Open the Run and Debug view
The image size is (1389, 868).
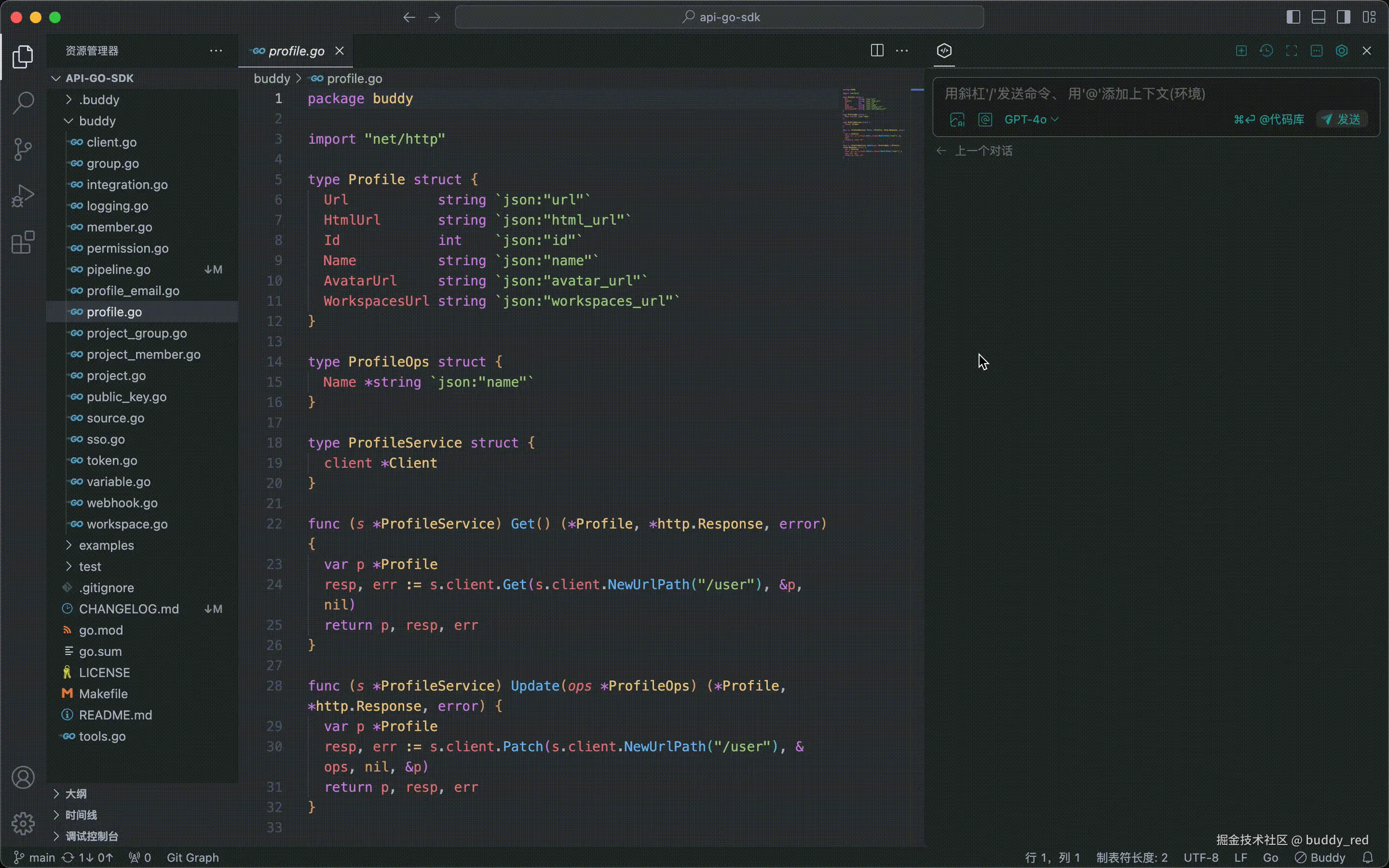pos(23,195)
